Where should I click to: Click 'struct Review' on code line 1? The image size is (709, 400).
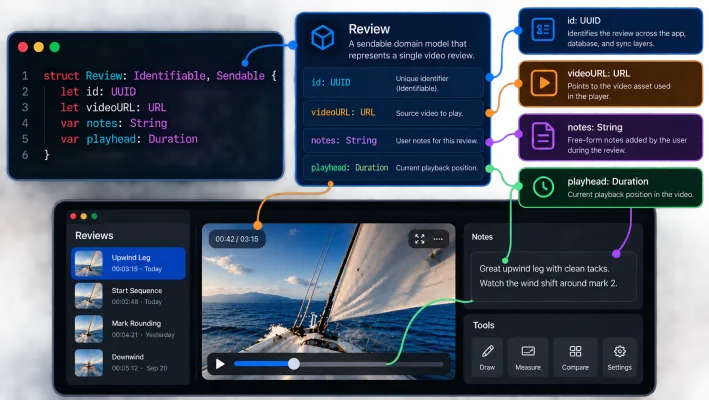83,75
